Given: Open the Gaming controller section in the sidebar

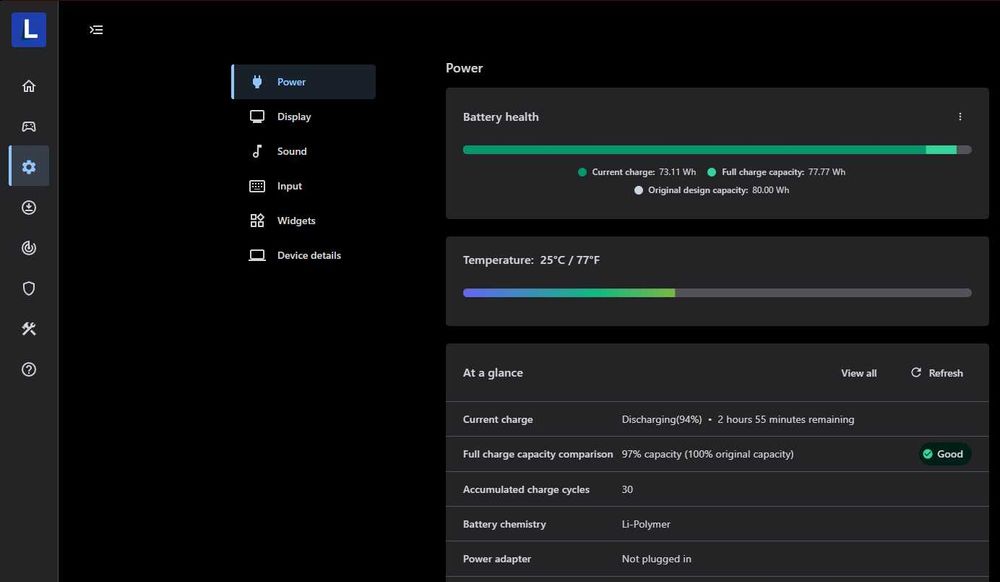Looking at the screenshot, I should 29,126.
